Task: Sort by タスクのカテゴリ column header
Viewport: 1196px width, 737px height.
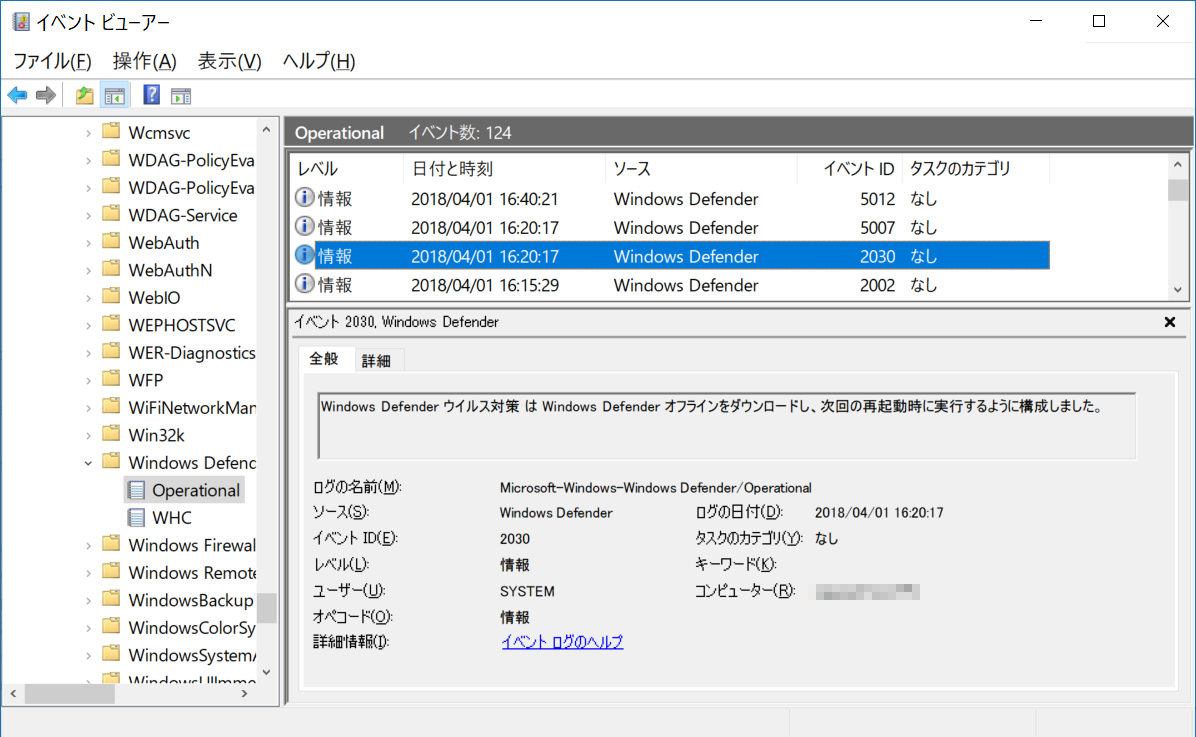Action: pos(976,169)
